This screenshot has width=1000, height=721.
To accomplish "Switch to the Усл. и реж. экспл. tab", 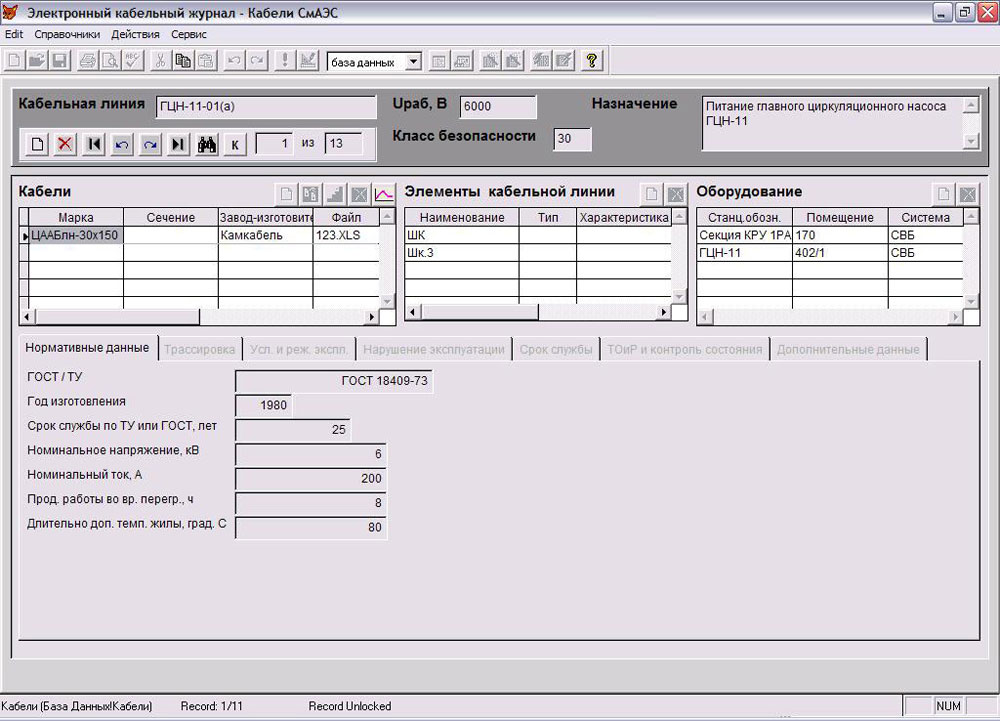I will coord(298,349).
